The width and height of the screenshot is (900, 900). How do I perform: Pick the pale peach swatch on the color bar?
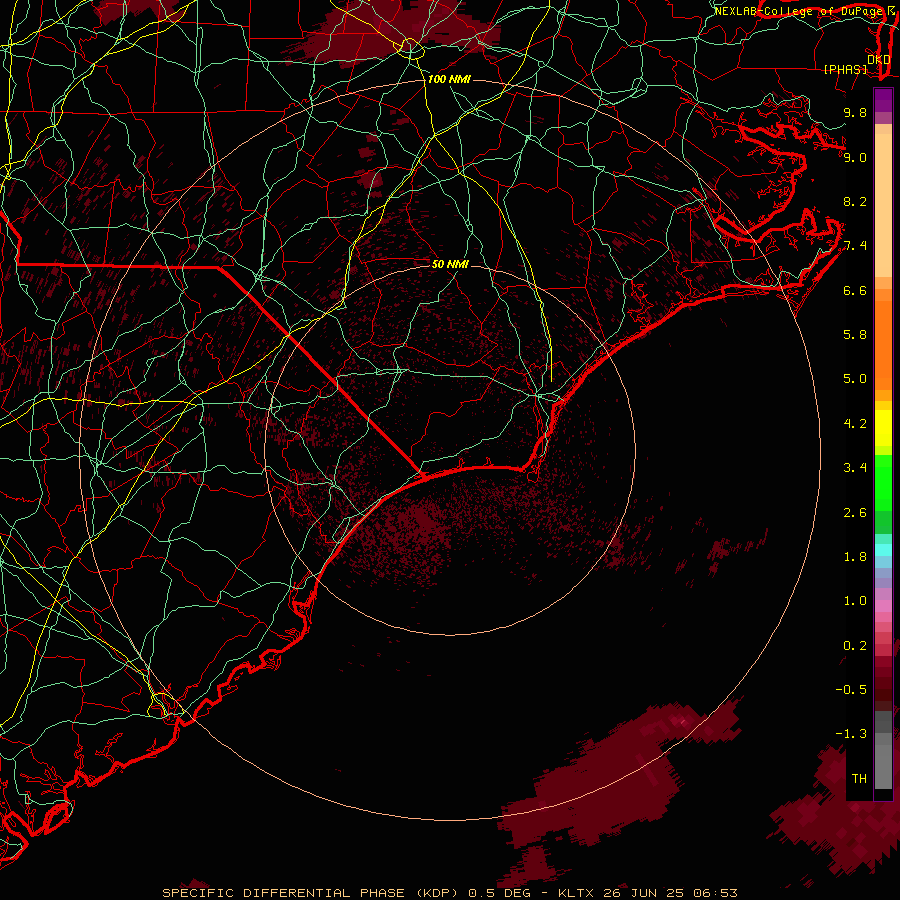883,205
